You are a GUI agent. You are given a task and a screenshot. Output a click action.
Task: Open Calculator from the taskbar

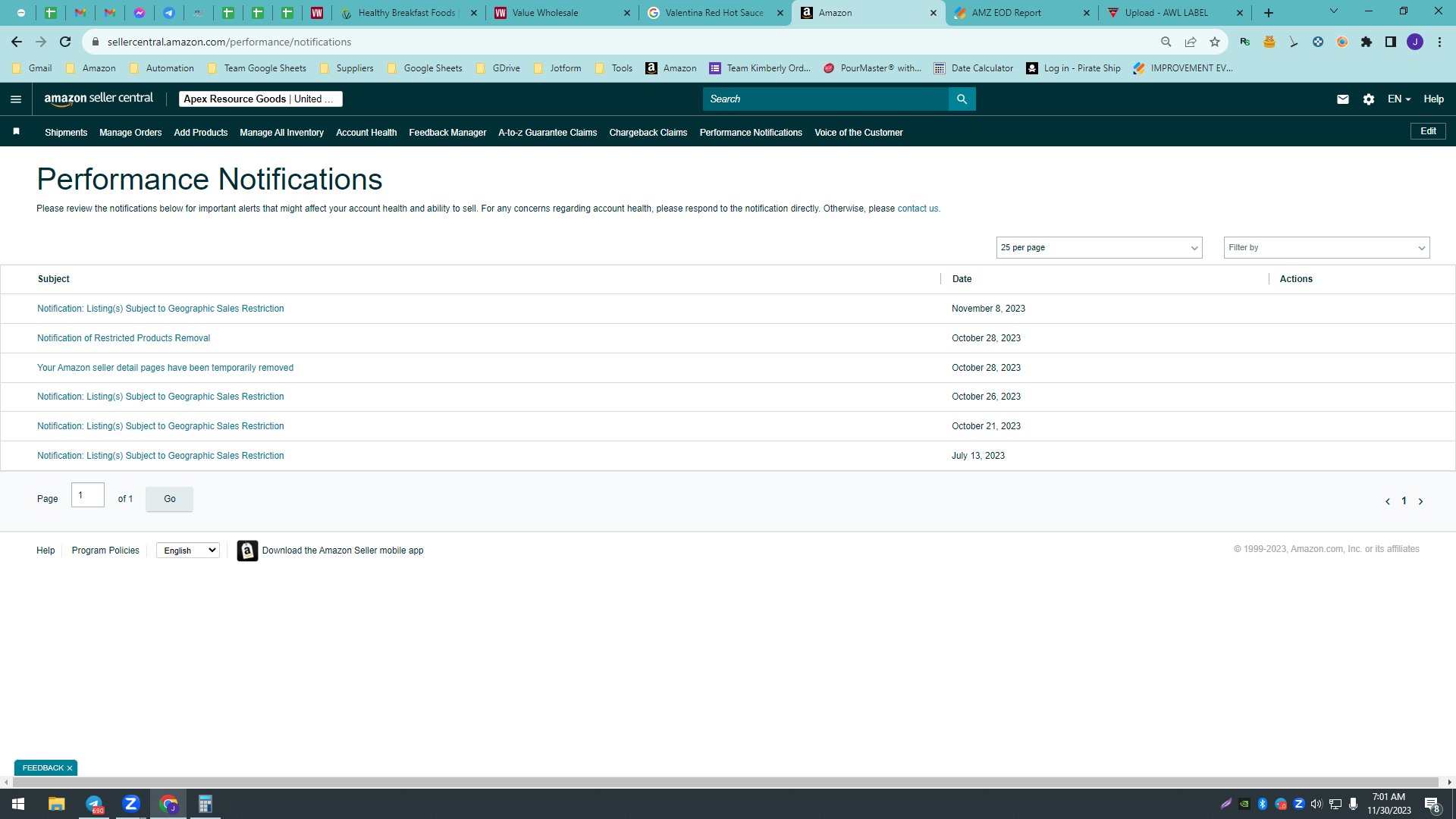206,804
